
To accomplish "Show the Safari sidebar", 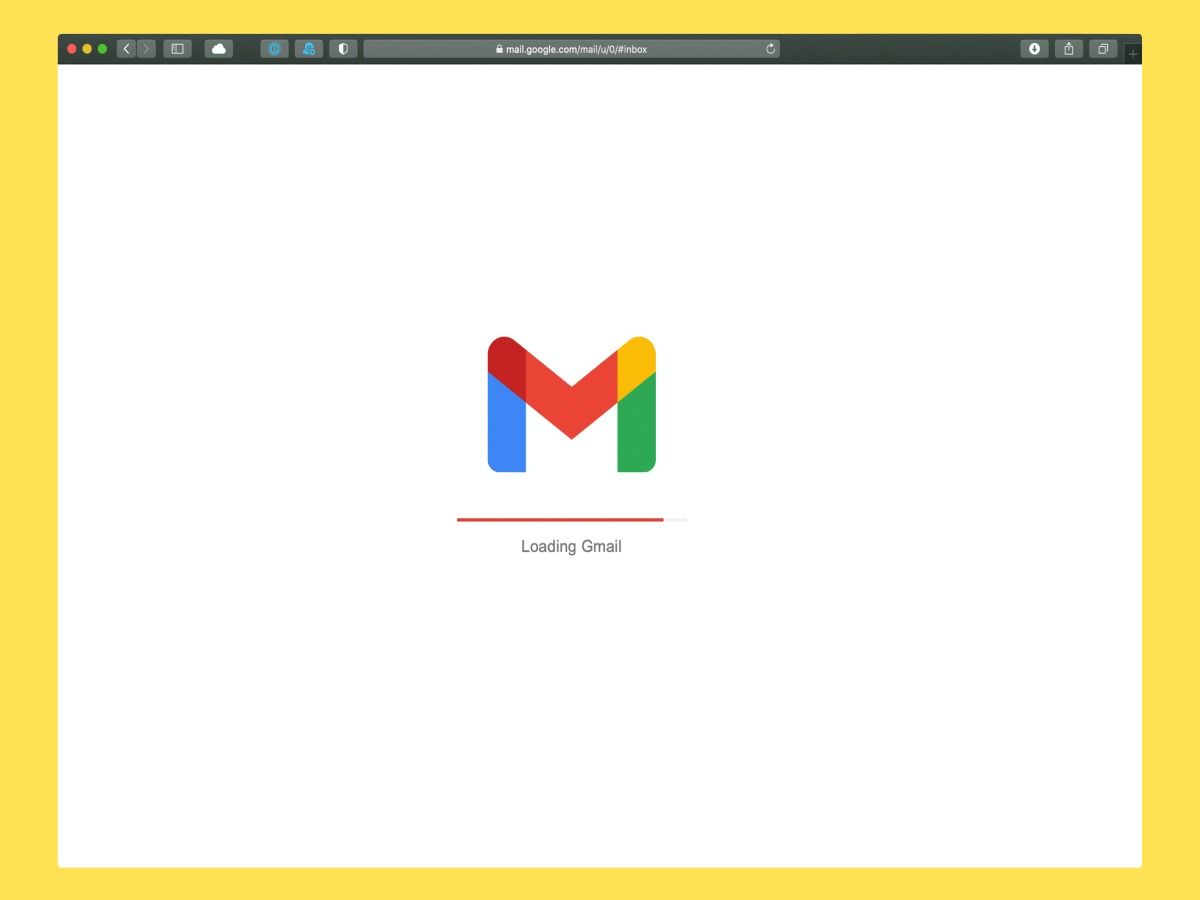I will point(177,49).
